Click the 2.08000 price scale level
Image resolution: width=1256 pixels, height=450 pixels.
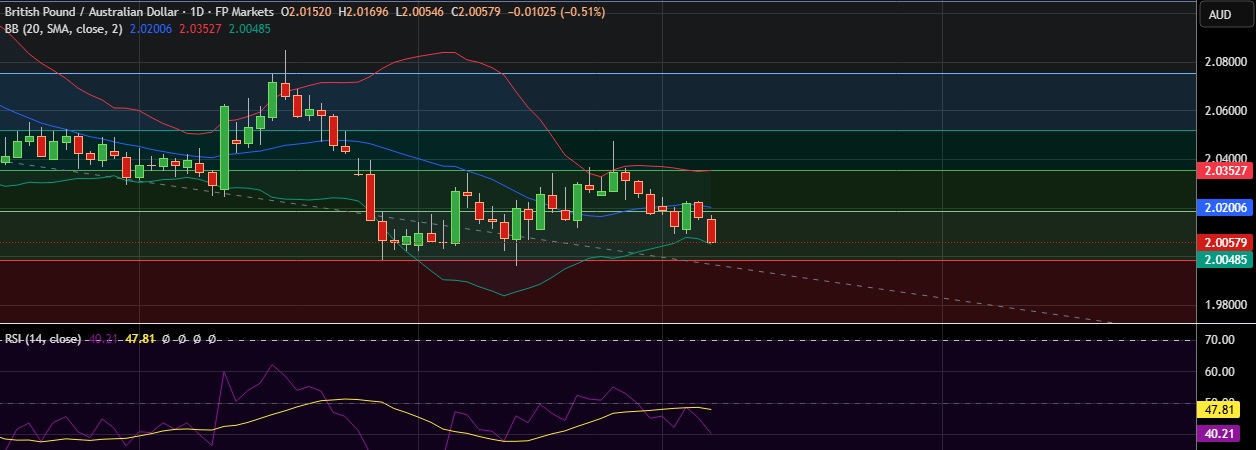[x=1225, y=62]
